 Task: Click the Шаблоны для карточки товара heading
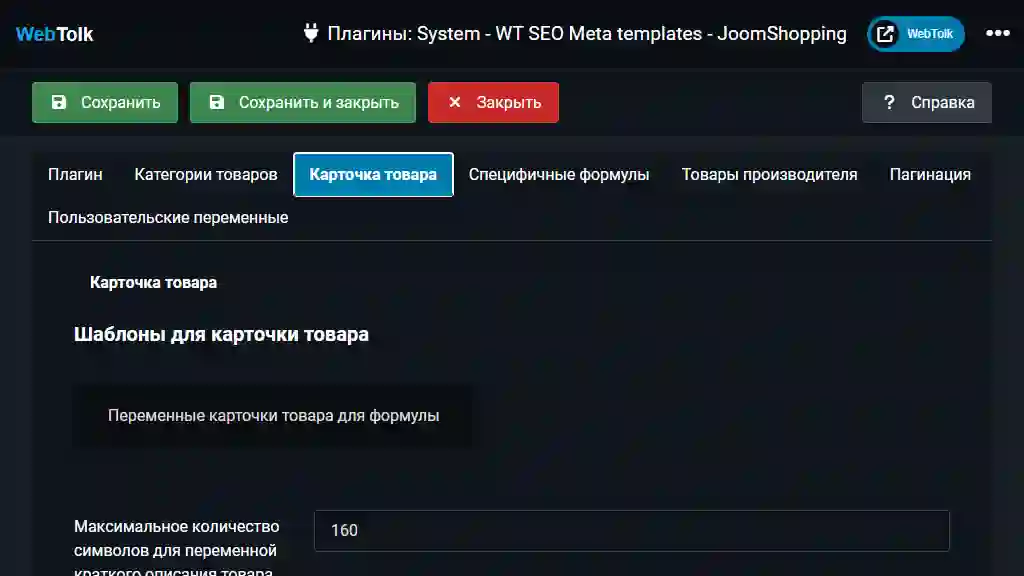coord(221,334)
